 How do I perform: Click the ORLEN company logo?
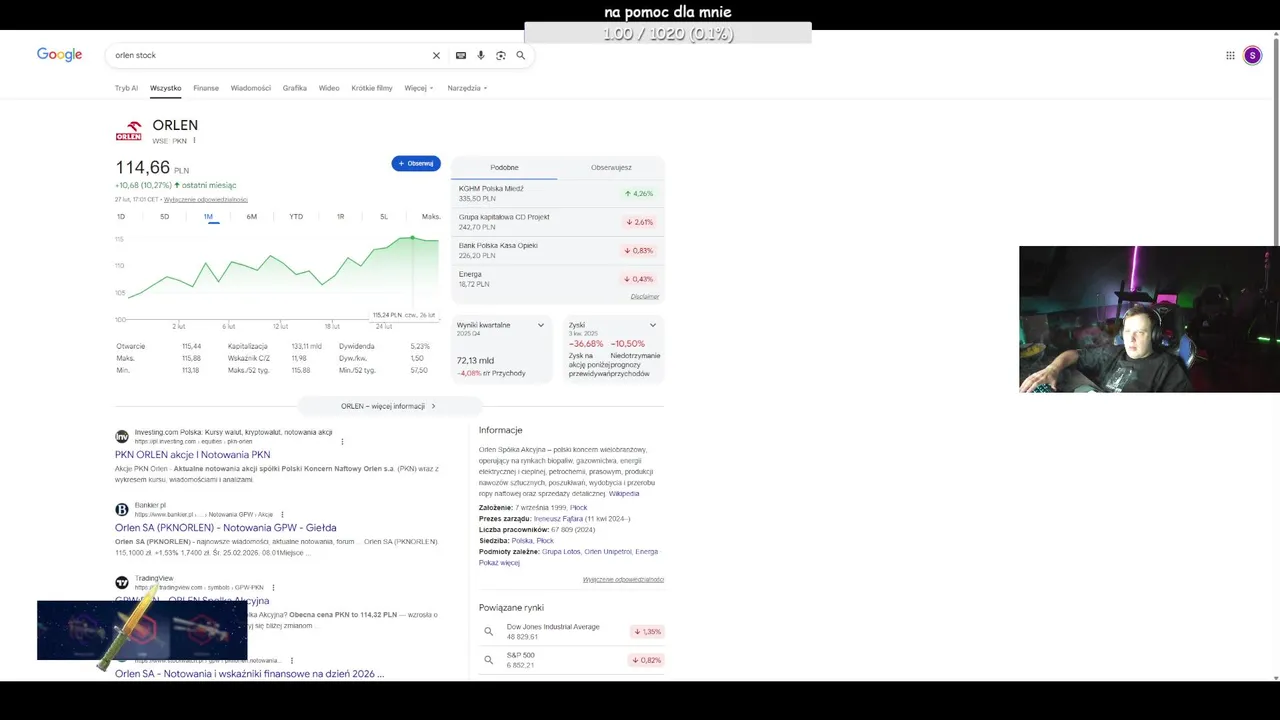(x=128, y=131)
